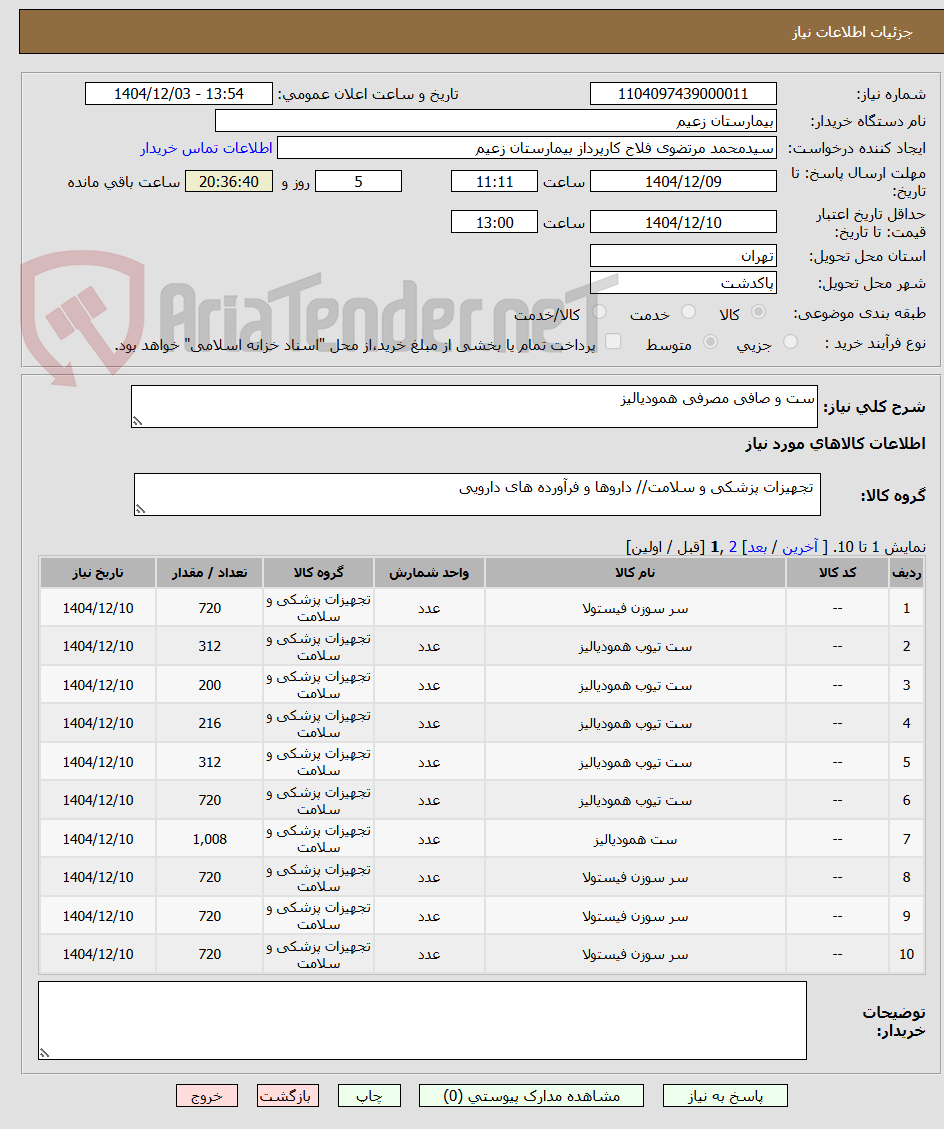Open the اطلاعات تماس خریدار link

tap(206, 148)
